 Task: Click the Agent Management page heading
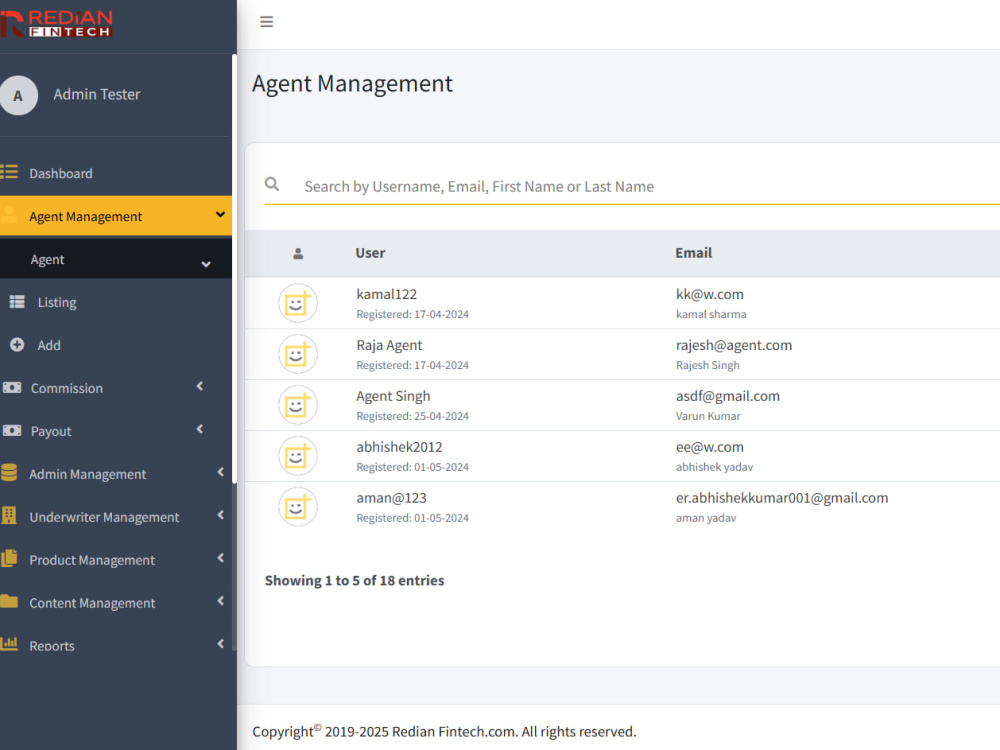[x=352, y=84]
